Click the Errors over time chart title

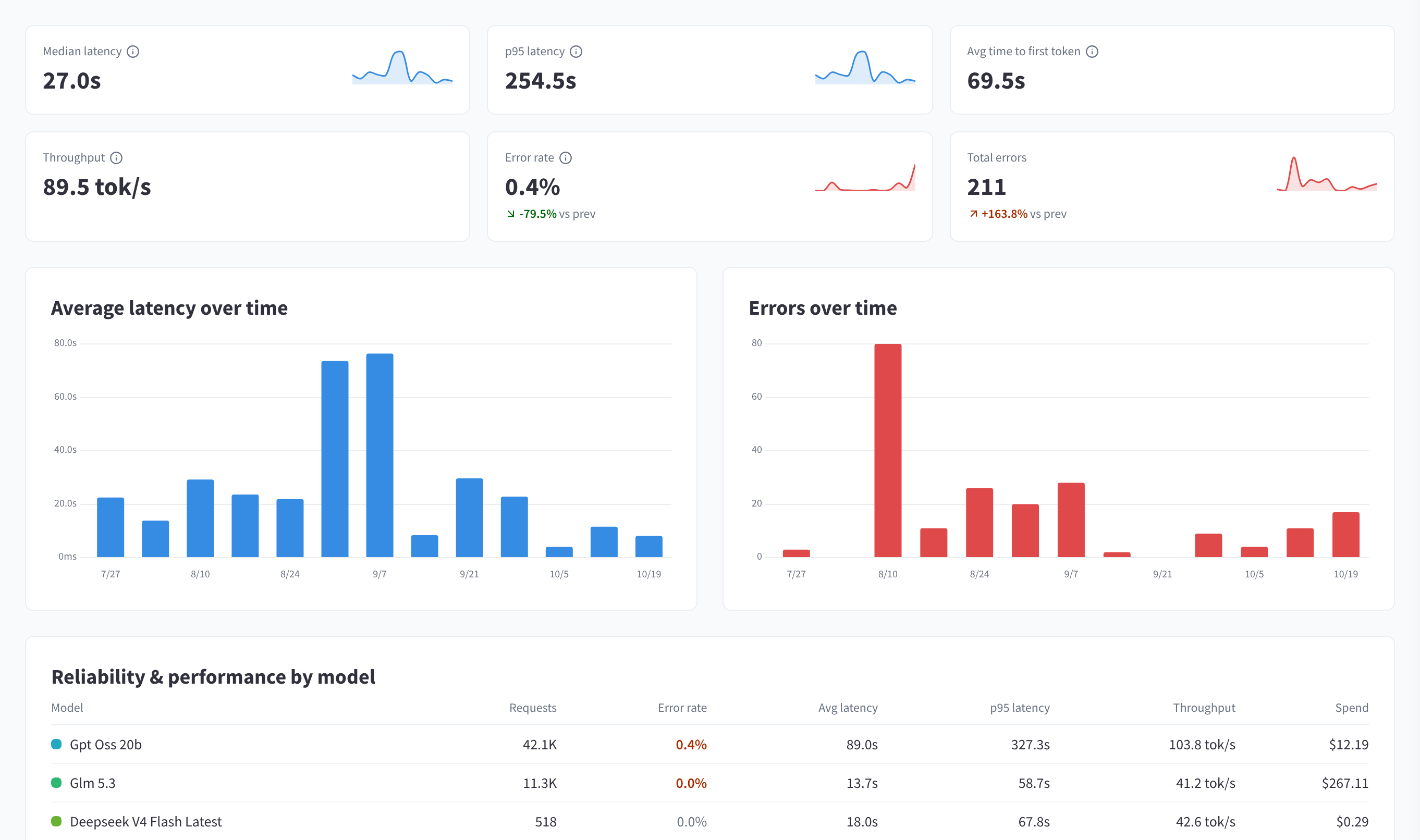pyautogui.click(x=823, y=308)
